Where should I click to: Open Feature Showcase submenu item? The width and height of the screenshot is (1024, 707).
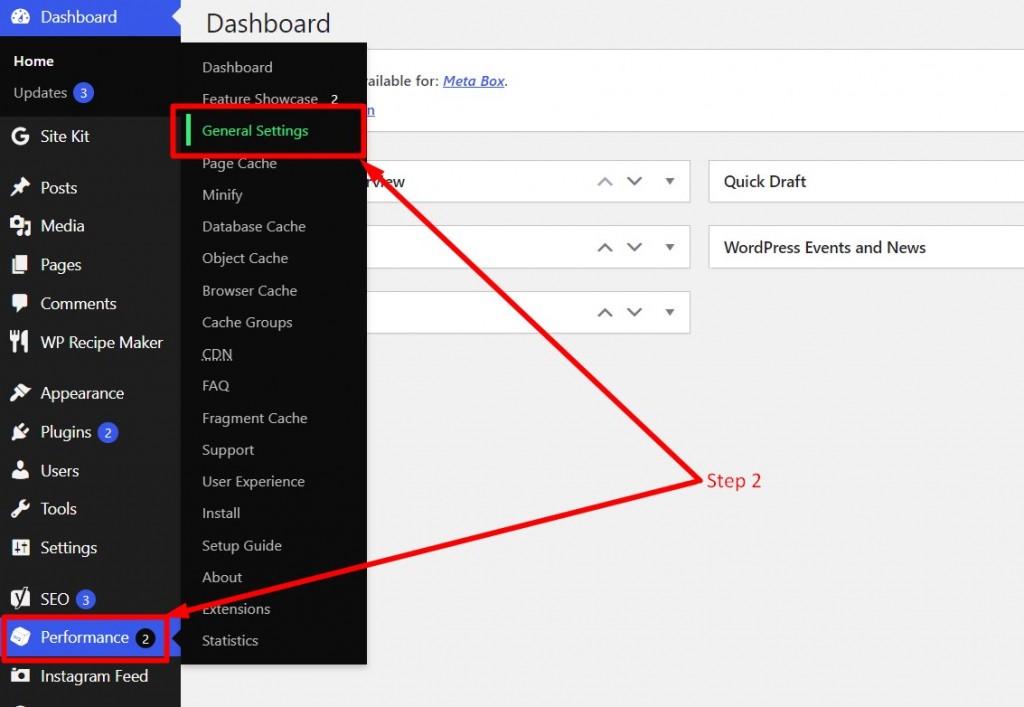(x=260, y=99)
